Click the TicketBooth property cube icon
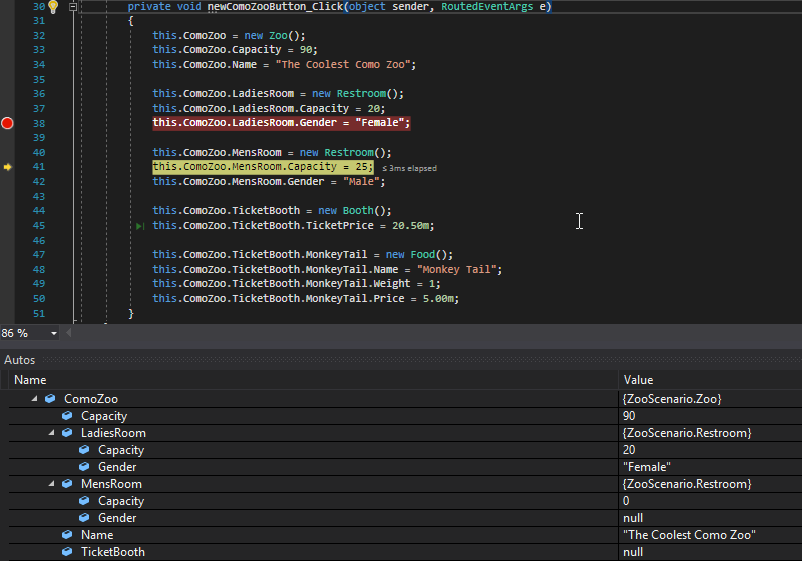Image resolution: width=802 pixels, height=561 pixels. click(x=67, y=552)
